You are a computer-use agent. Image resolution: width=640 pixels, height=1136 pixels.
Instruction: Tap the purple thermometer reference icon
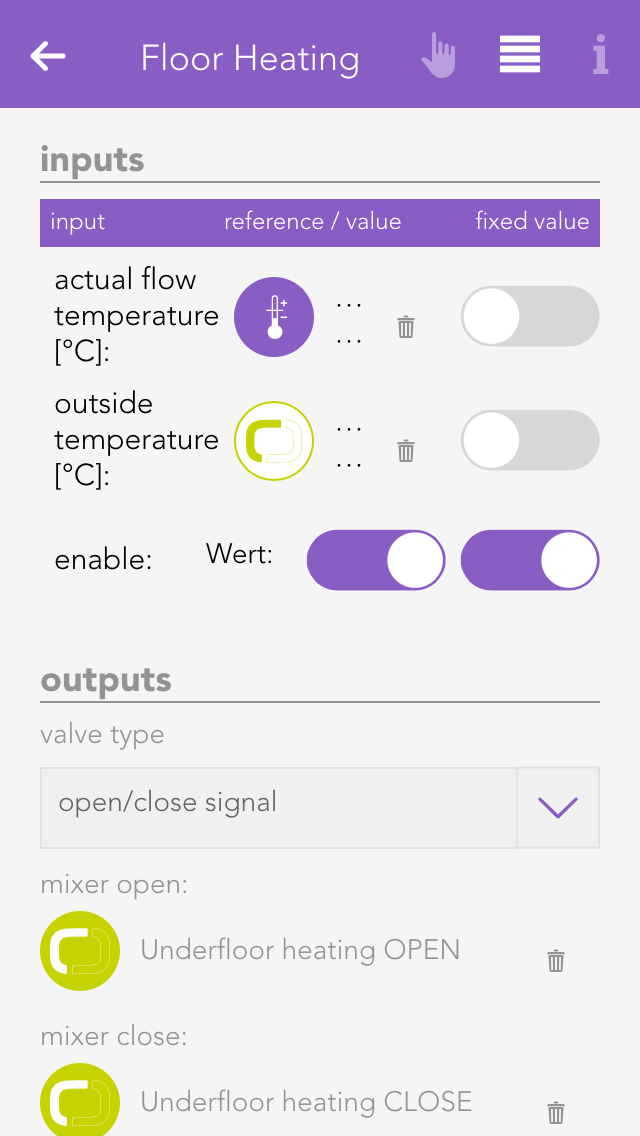274,317
